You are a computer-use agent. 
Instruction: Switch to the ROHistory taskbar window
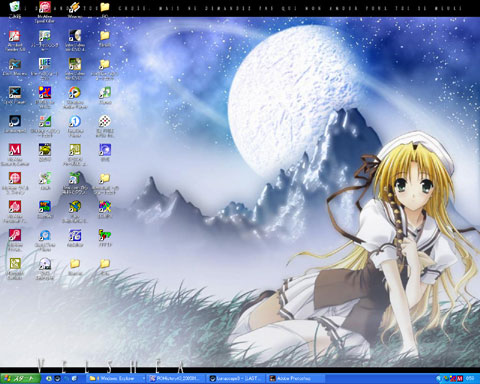(176, 379)
